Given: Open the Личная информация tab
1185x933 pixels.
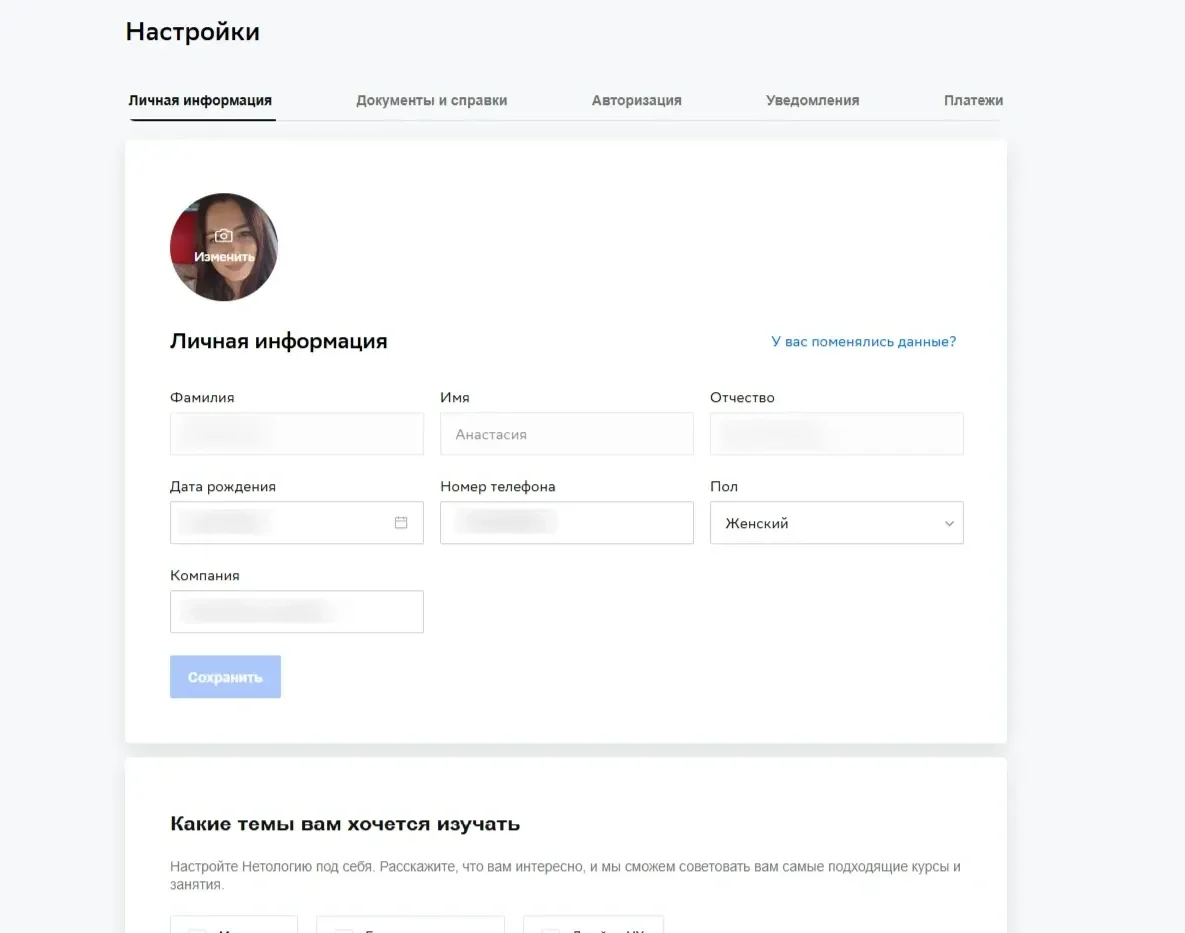Looking at the screenshot, I should 200,100.
